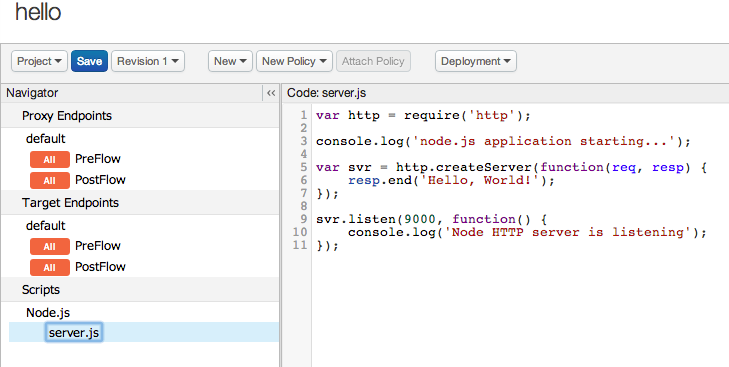Click the All badge beside Target PreFlow
This screenshot has width=729, height=367.
(x=50, y=247)
